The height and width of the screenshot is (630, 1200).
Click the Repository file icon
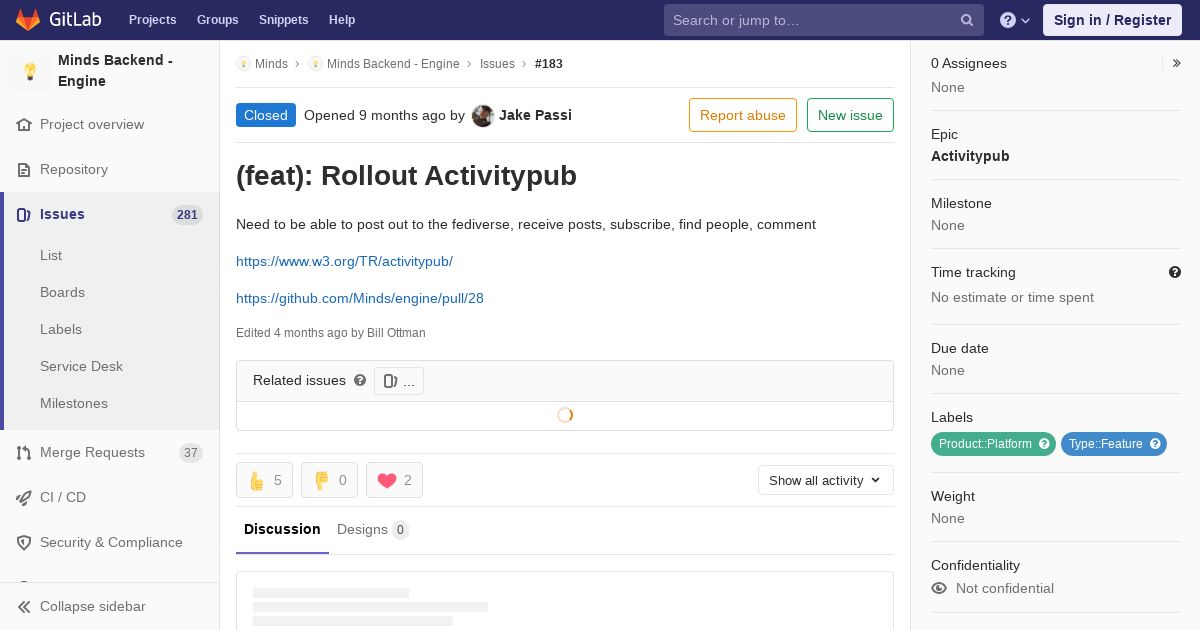(x=24, y=170)
